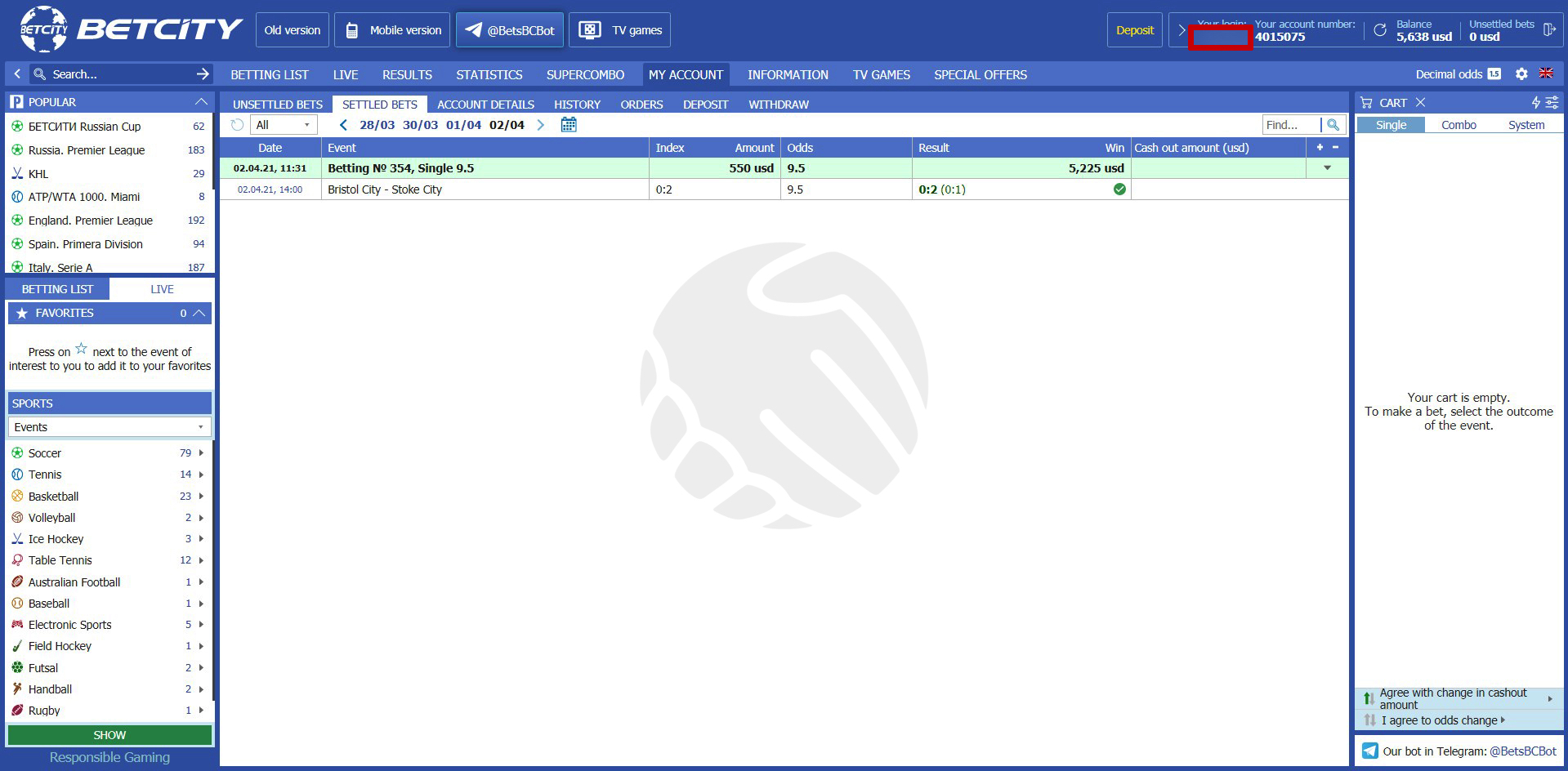The image size is (1568, 771).
Task: Expand all bets with plus icon
Action: [1320, 147]
